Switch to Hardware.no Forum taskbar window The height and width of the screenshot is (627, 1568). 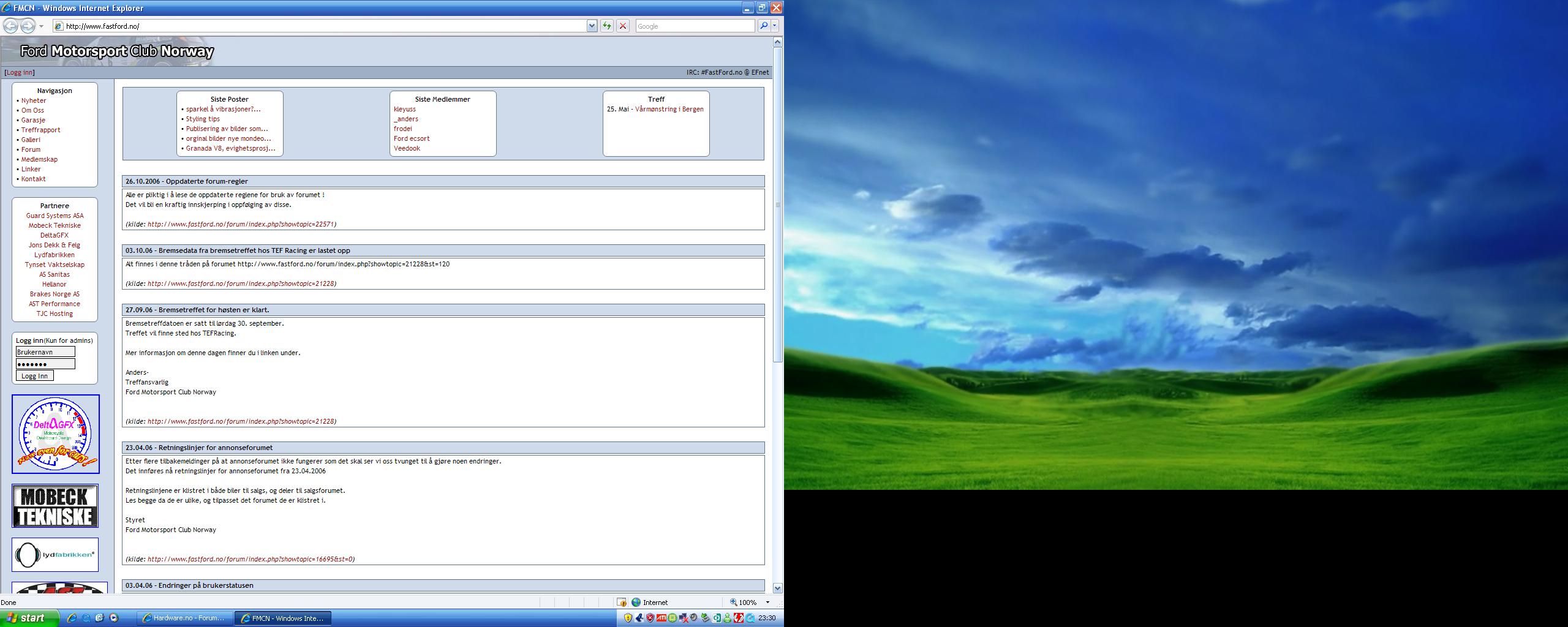coord(184,618)
